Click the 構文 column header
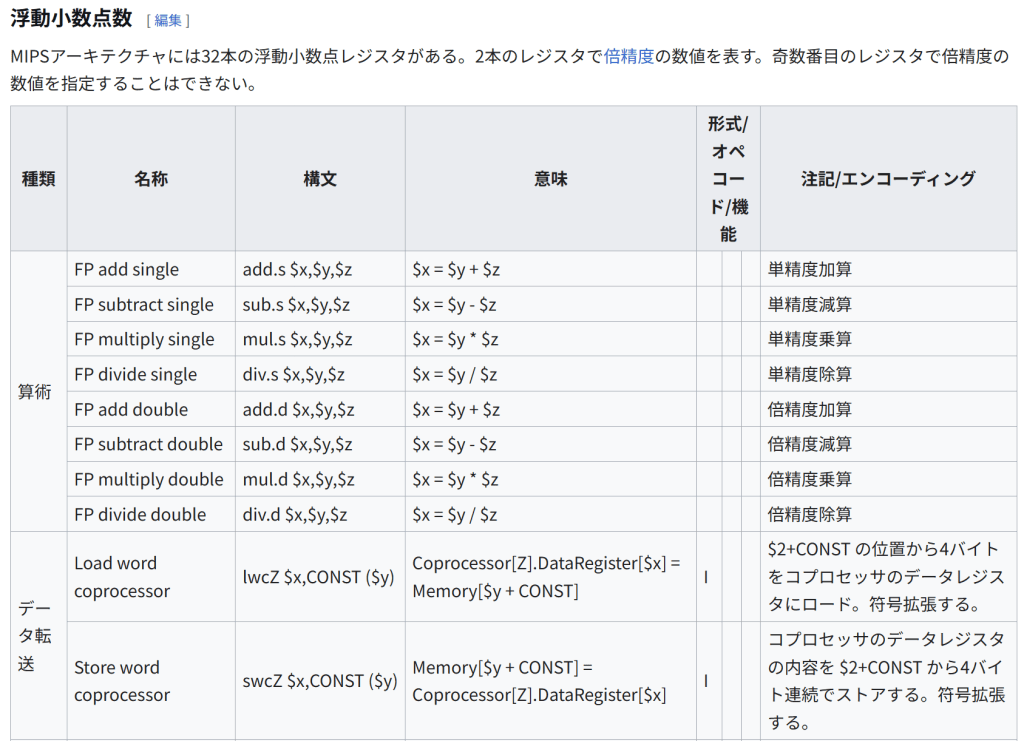 coord(320,179)
